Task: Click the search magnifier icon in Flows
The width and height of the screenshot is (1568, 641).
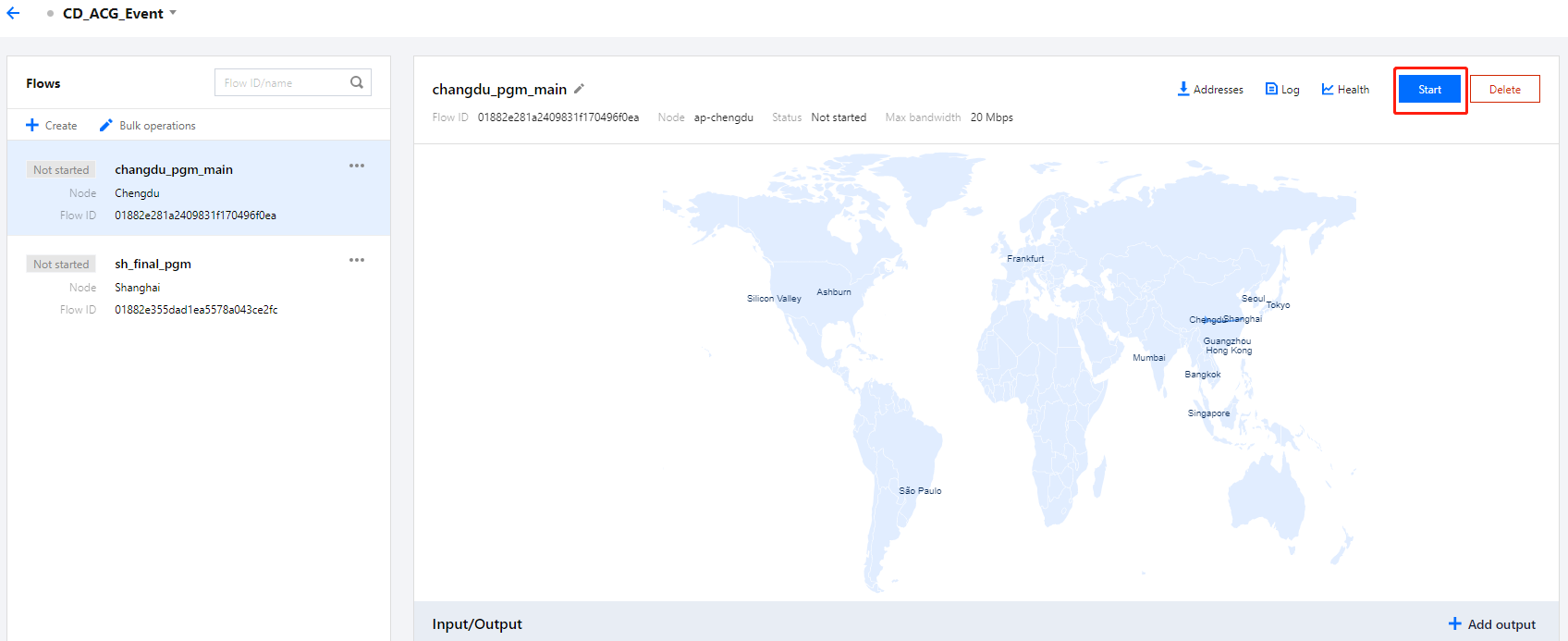Action: point(357,82)
